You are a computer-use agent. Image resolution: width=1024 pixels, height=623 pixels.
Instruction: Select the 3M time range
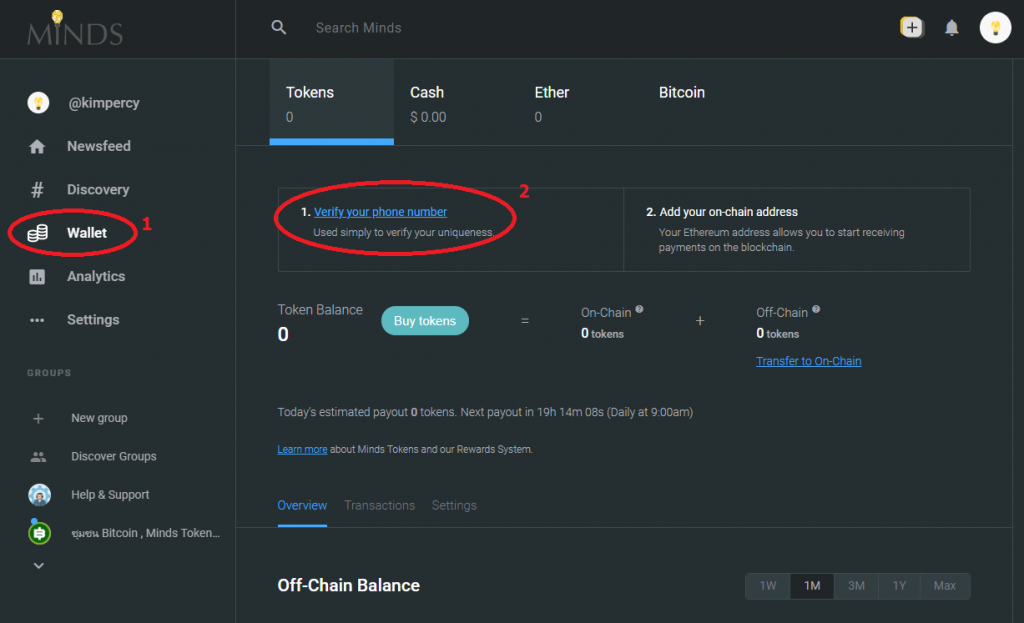(856, 586)
